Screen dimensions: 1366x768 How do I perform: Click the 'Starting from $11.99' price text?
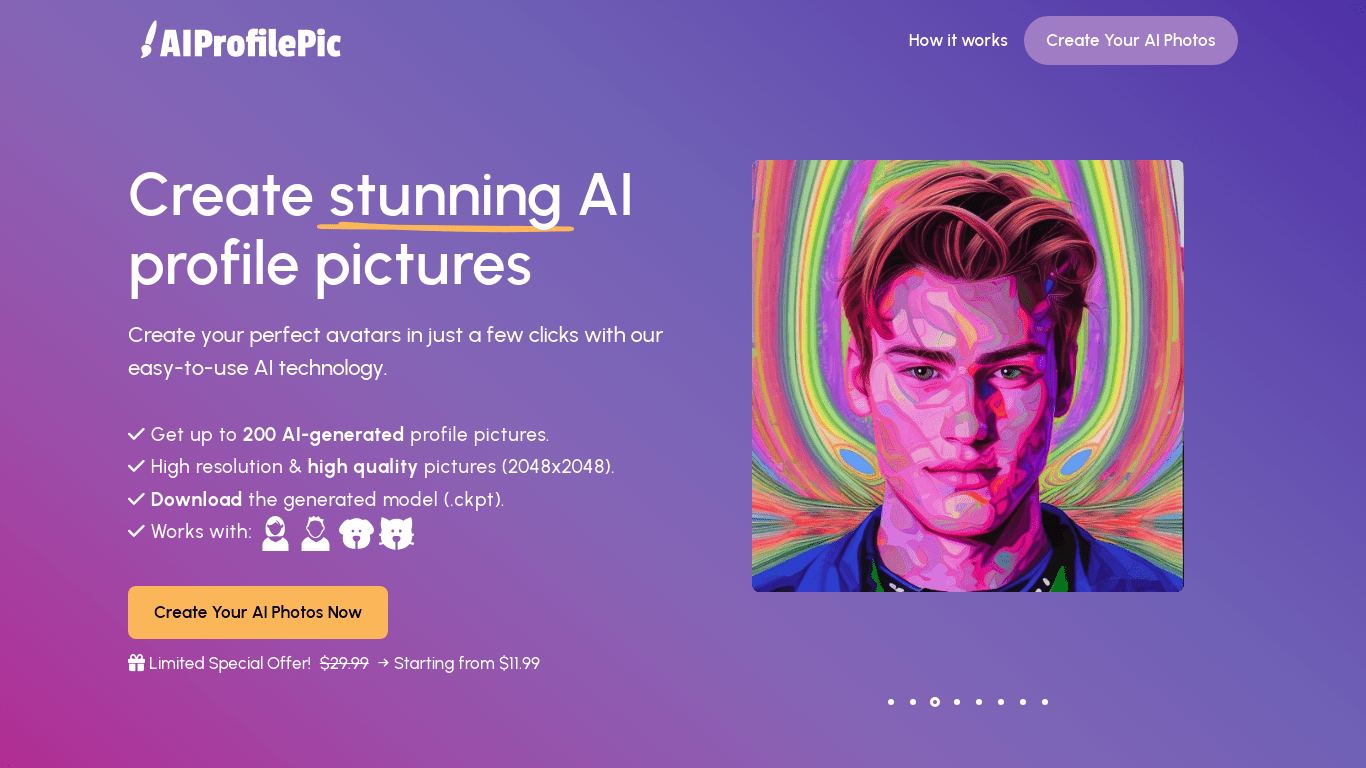coord(467,663)
